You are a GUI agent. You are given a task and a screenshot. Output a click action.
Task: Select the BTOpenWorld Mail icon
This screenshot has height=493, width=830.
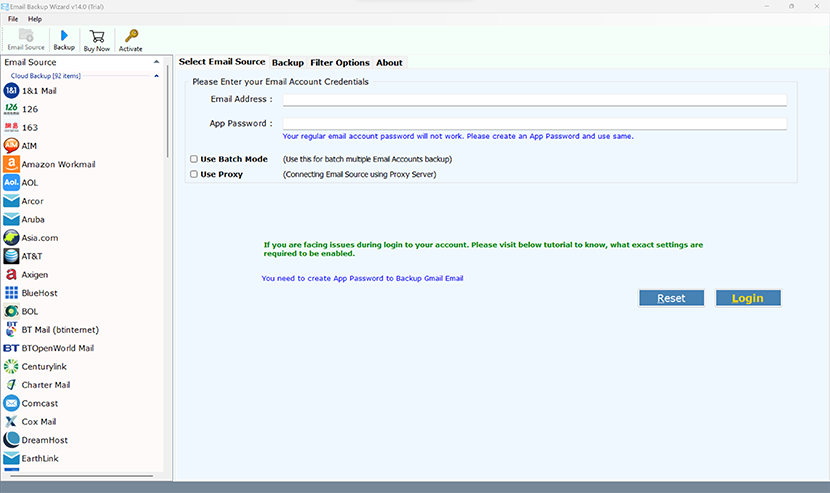pos(11,348)
